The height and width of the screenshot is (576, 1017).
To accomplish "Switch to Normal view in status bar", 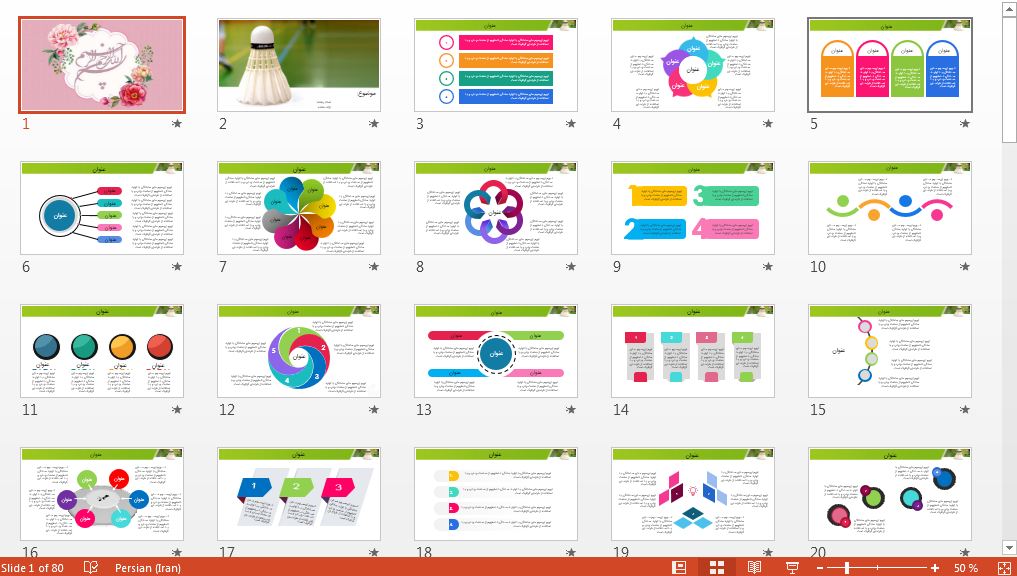I will click(x=680, y=567).
